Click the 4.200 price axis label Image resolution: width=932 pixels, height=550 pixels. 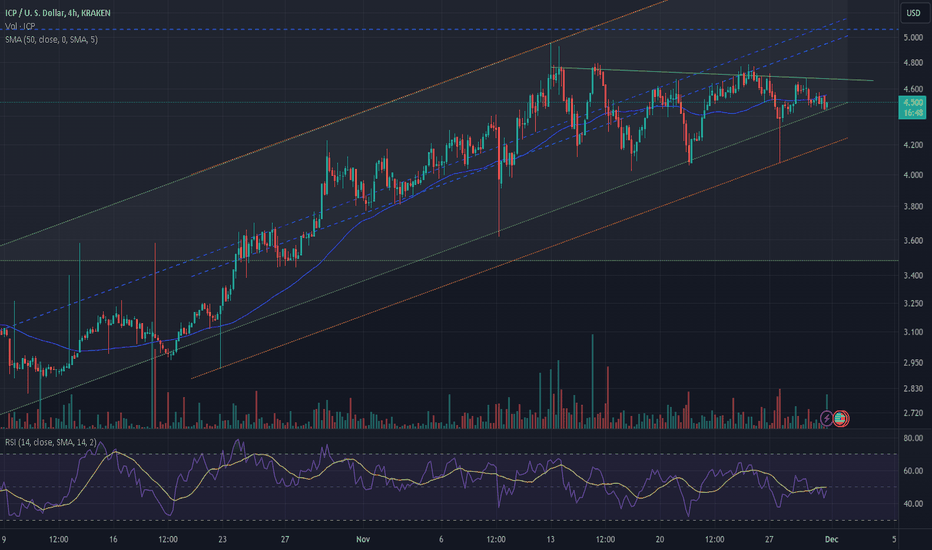(912, 144)
